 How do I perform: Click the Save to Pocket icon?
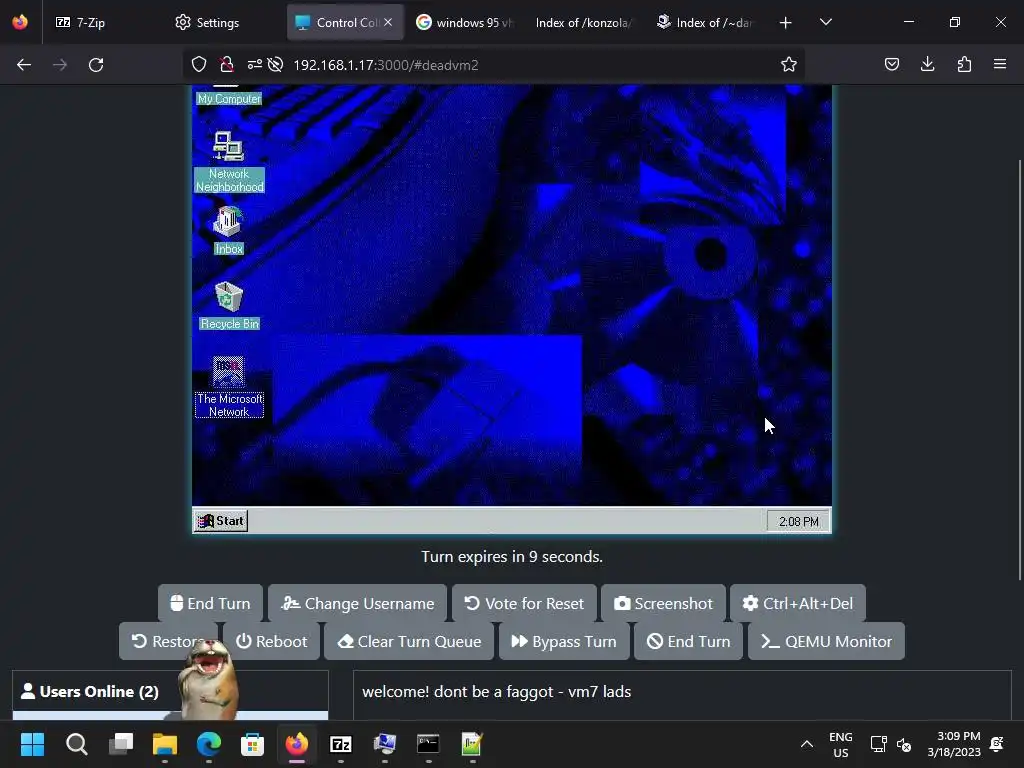click(892, 65)
